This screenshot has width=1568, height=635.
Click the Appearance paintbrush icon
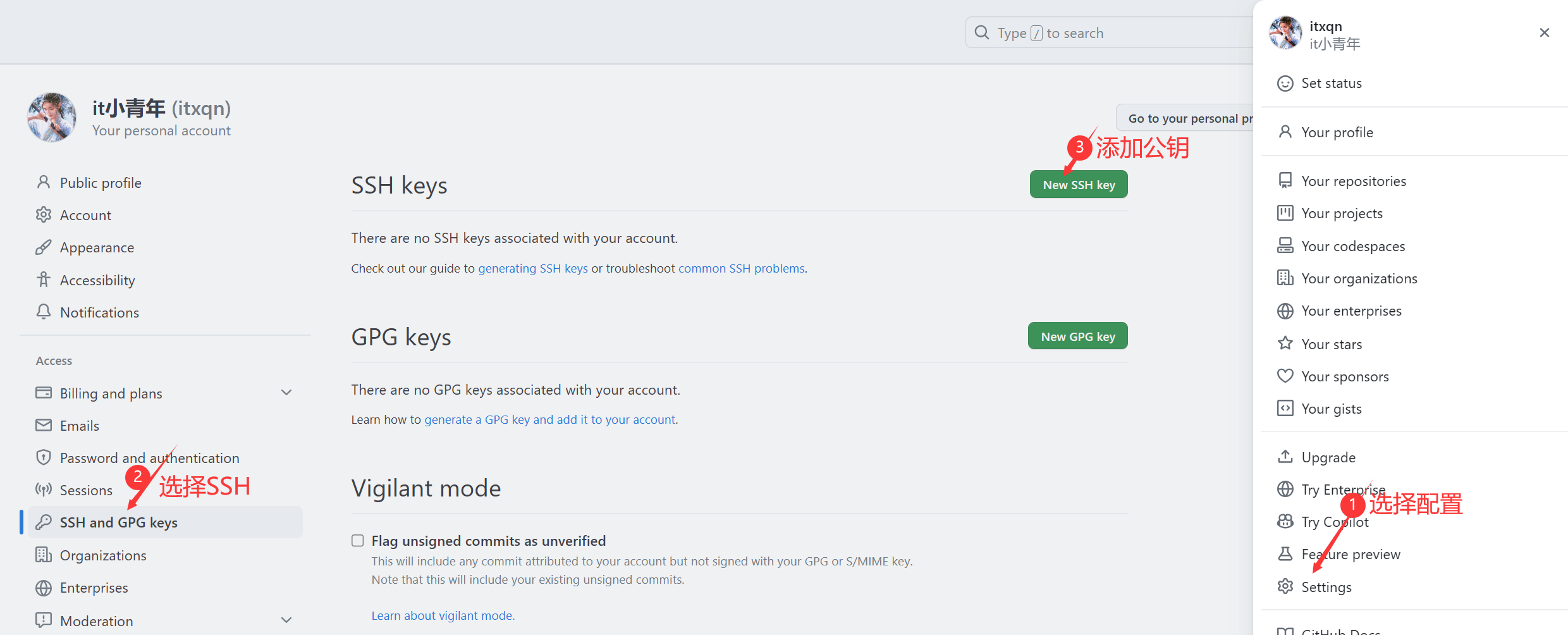pos(44,247)
